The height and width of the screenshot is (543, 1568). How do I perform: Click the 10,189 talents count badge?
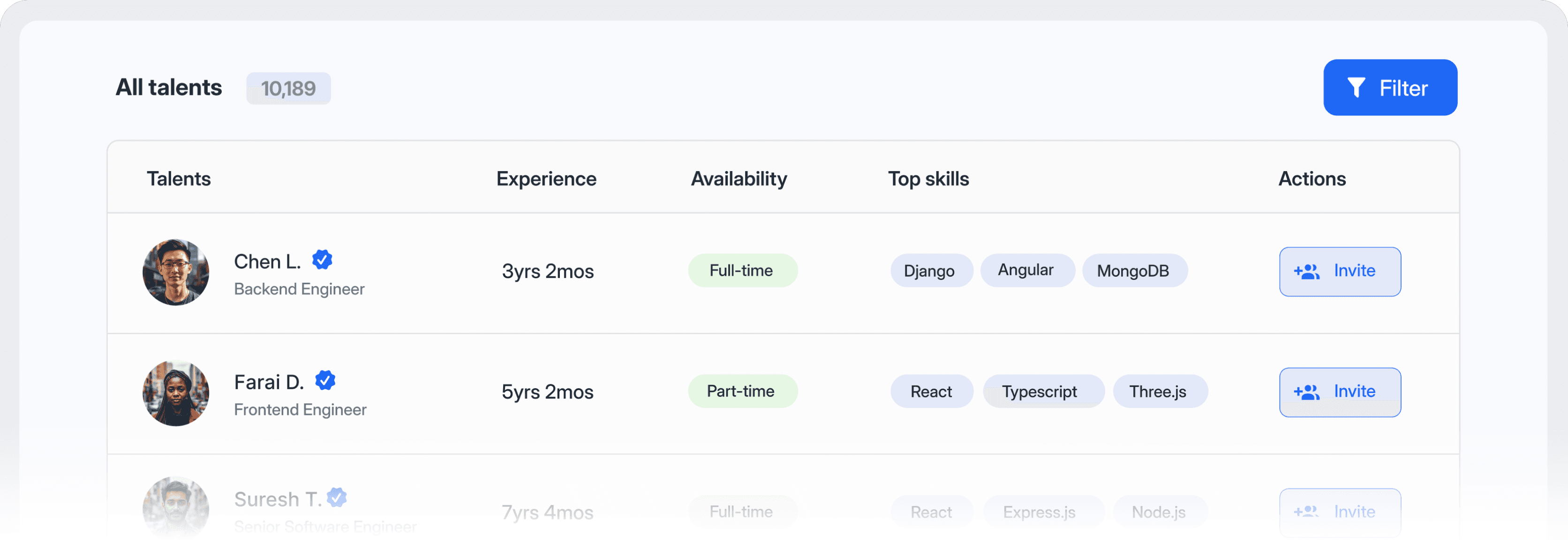pos(288,89)
